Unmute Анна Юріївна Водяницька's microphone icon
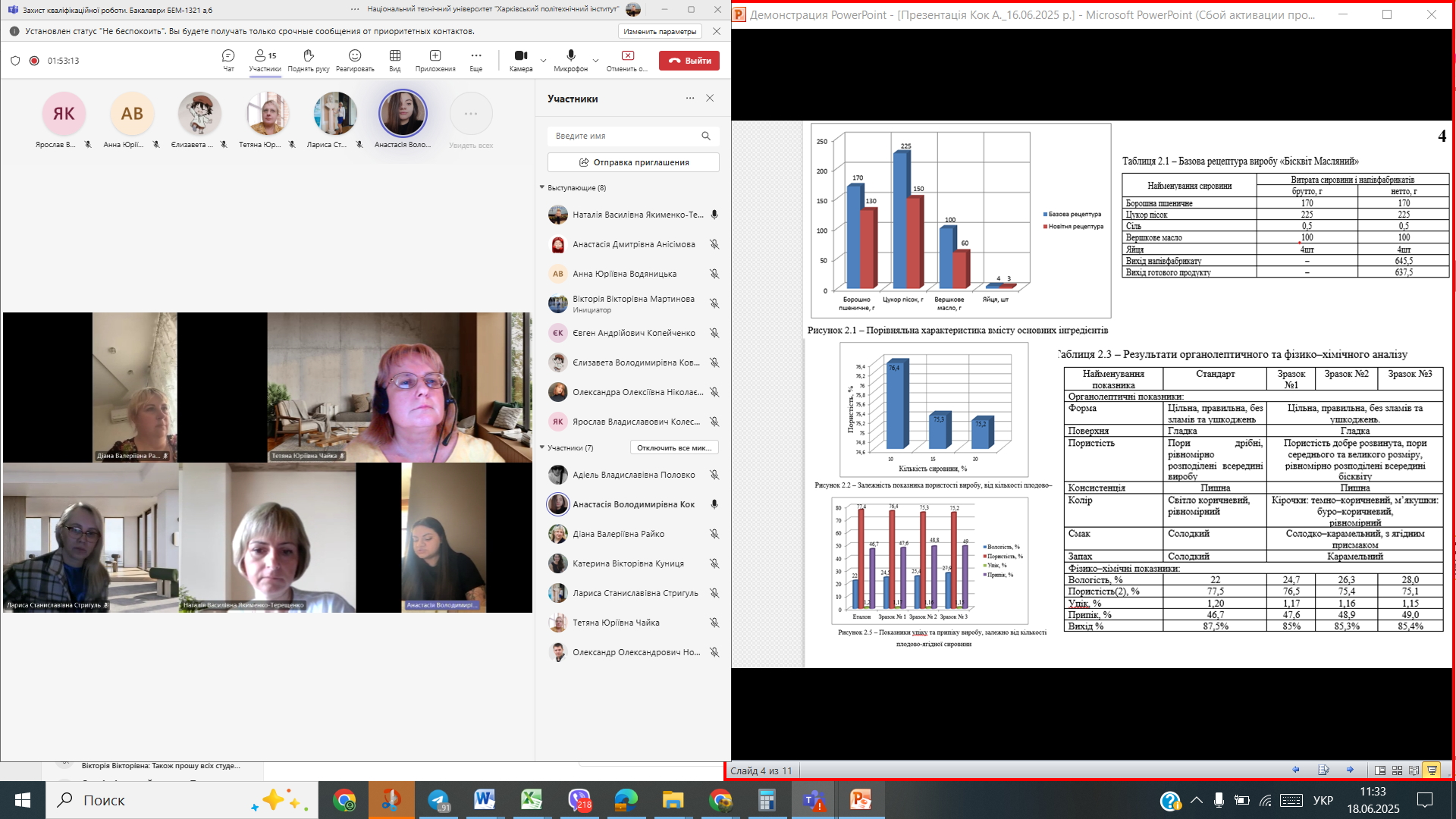 [714, 274]
